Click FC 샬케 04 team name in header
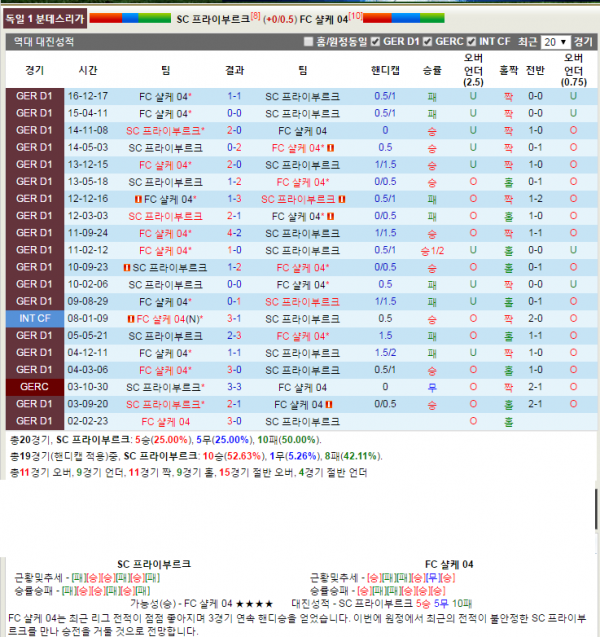The height and width of the screenshot is (637, 600). click(324, 19)
